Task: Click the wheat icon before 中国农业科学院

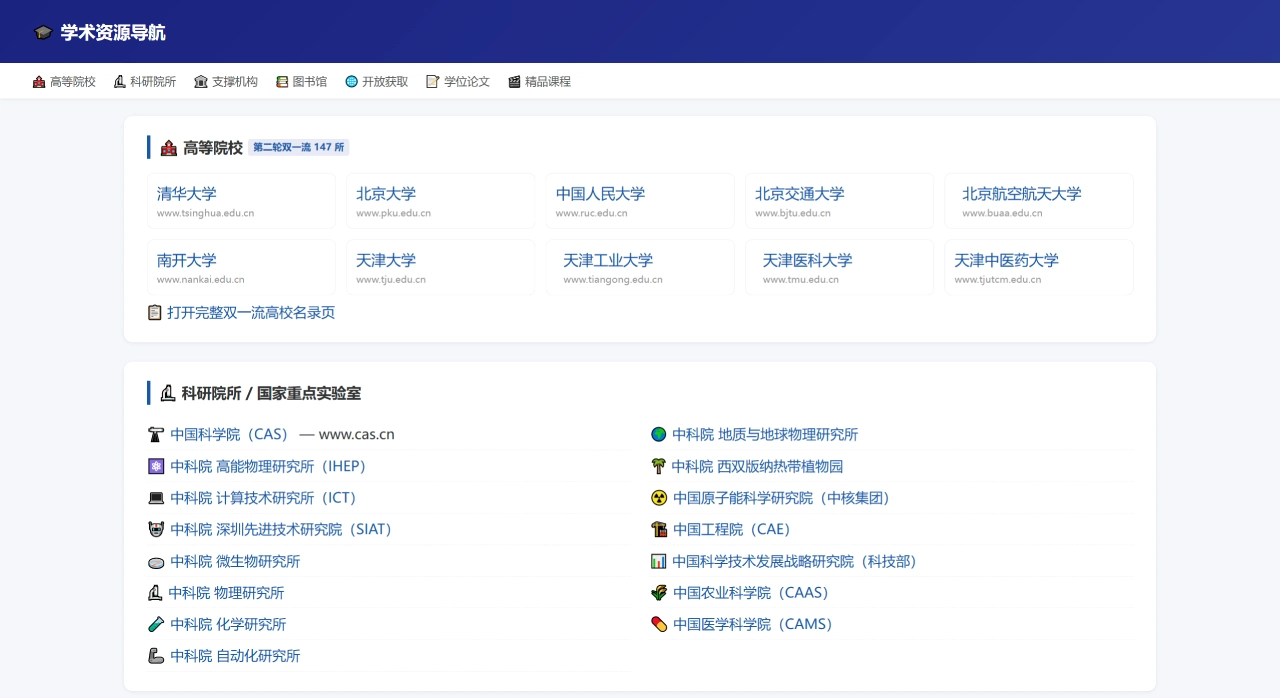Action: point(658,593)
